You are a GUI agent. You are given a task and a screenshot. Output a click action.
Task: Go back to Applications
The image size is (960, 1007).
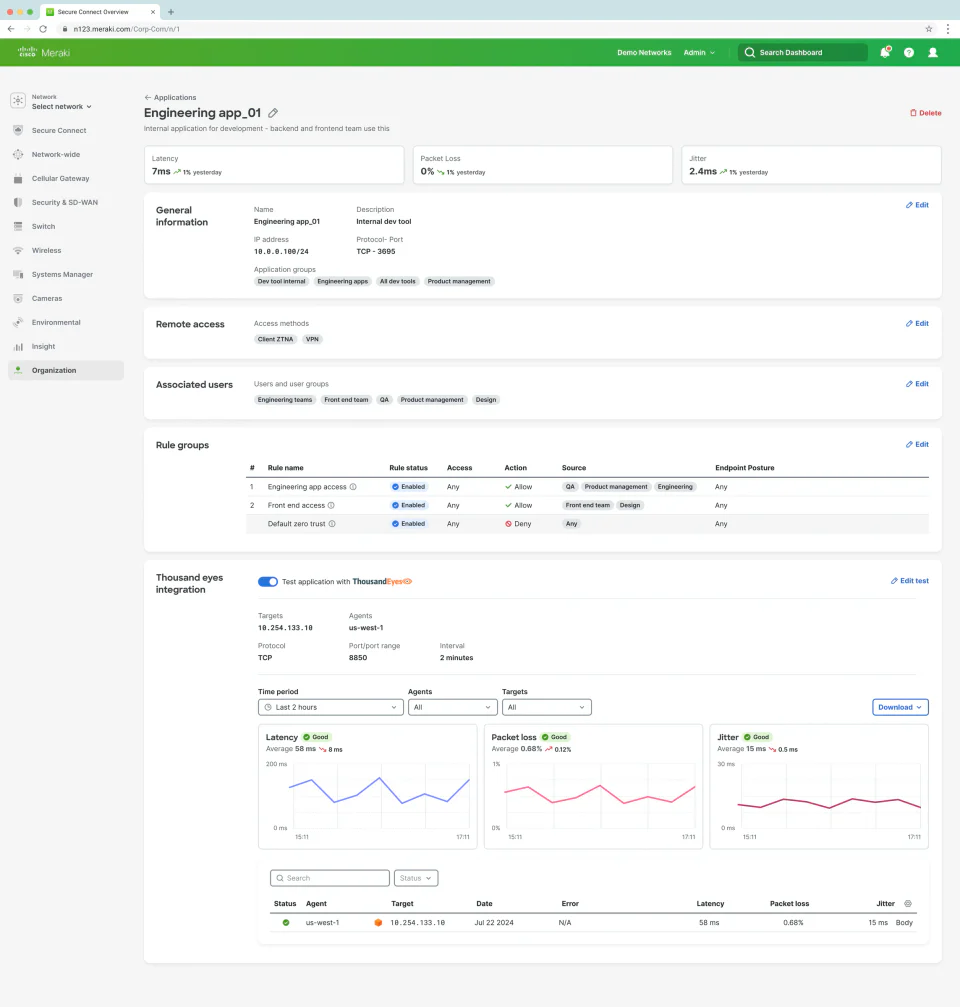point(170,98)
